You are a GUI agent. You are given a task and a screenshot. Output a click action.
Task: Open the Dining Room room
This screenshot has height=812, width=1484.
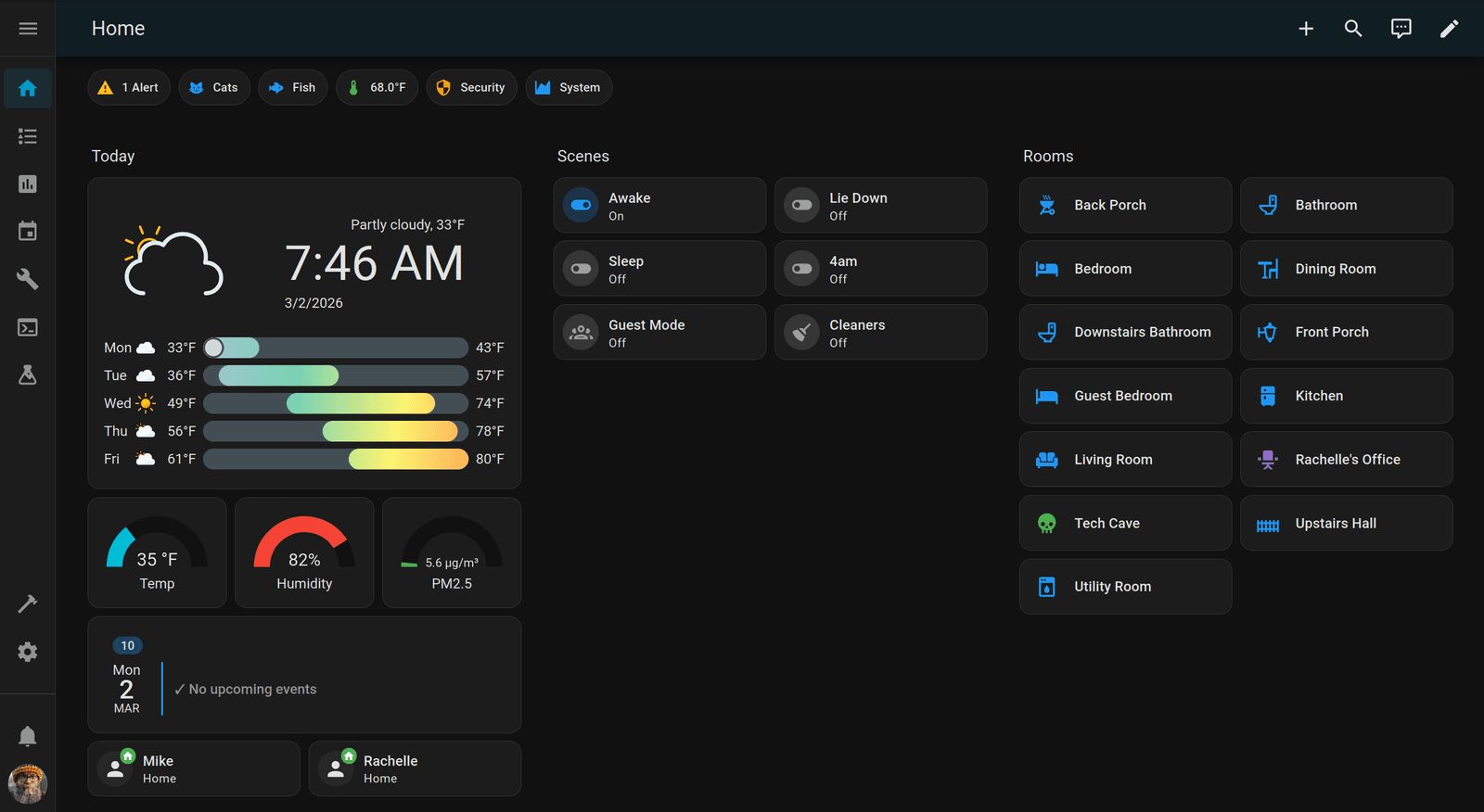pyautogui.click(x=1347, y=269)
